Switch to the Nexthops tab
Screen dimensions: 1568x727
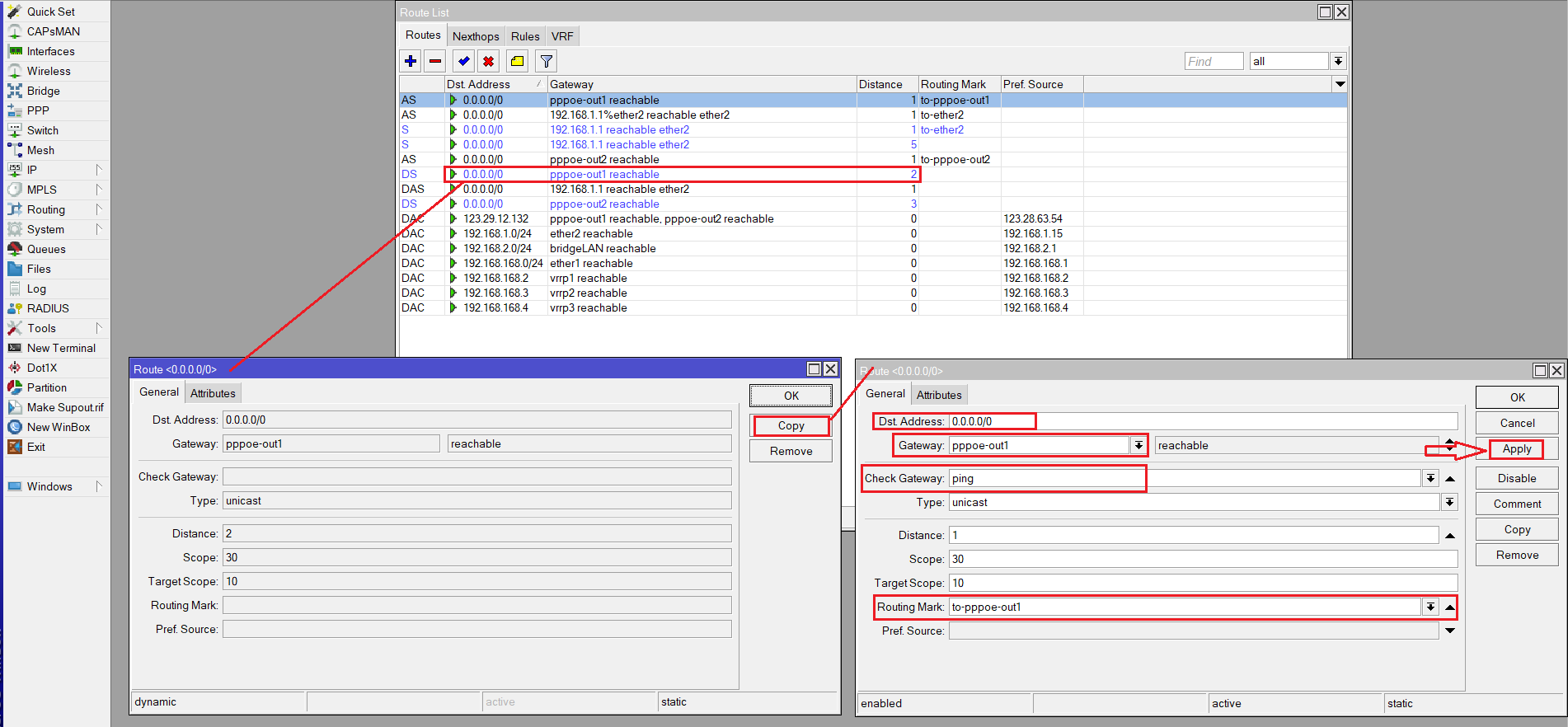[476, 36]
